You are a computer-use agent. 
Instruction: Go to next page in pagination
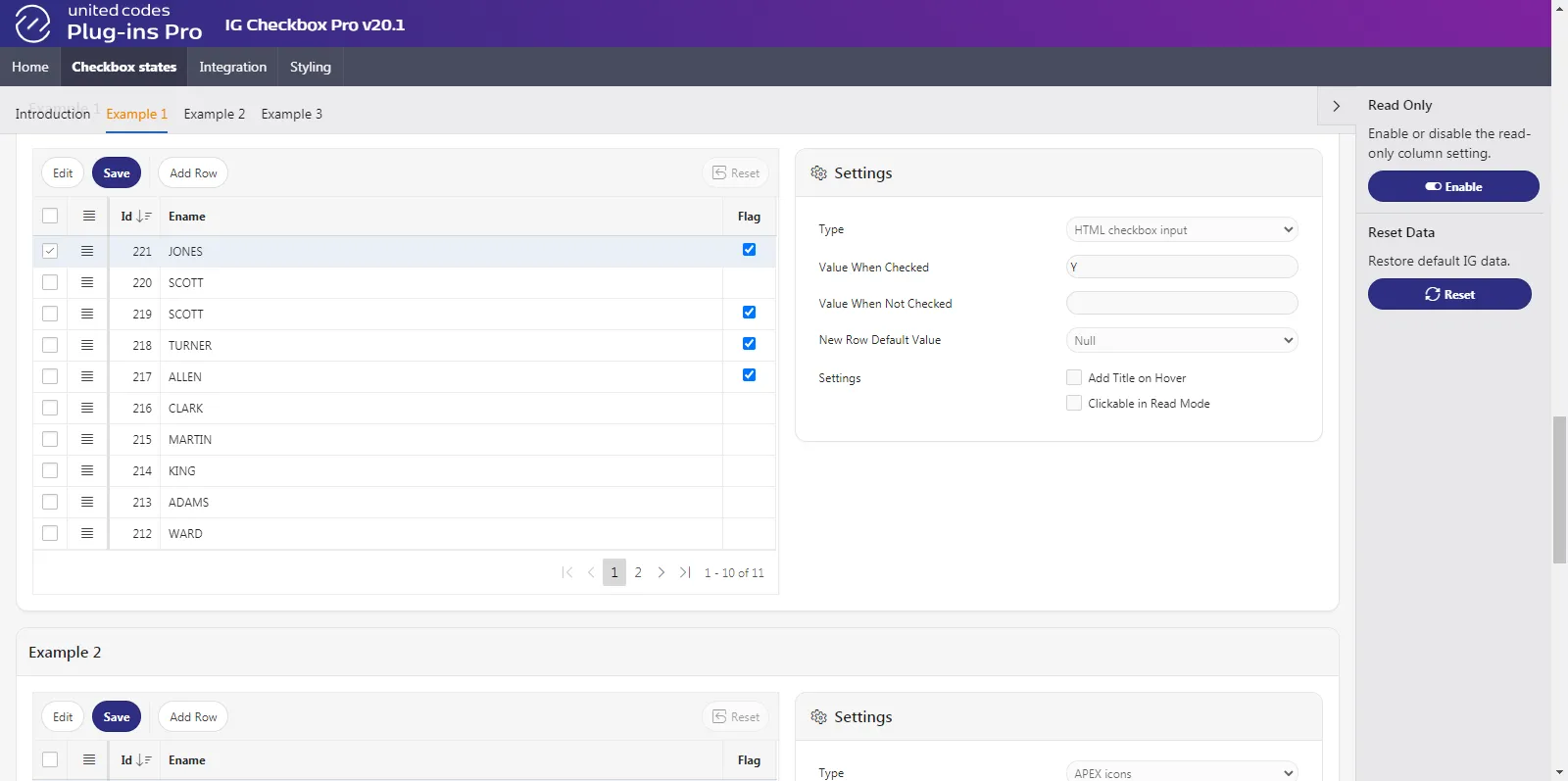click(661, 573)
